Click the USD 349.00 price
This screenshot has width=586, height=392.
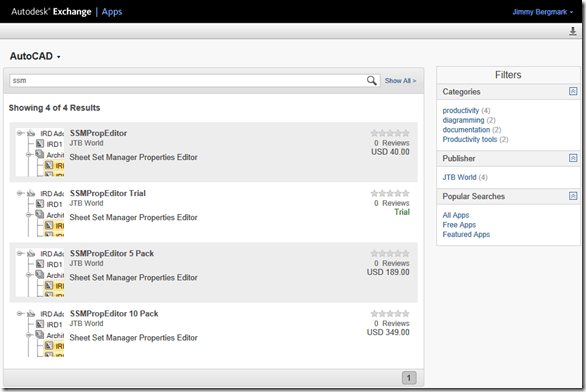(388, 332)
